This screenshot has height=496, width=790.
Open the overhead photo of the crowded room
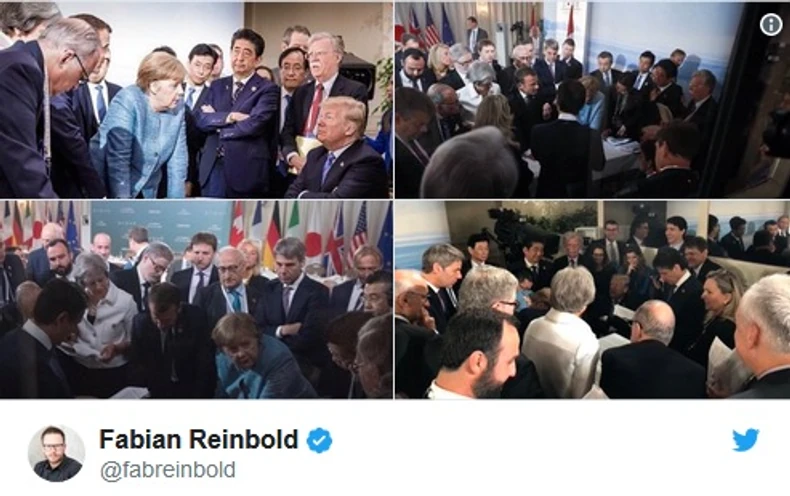(592, 100)
